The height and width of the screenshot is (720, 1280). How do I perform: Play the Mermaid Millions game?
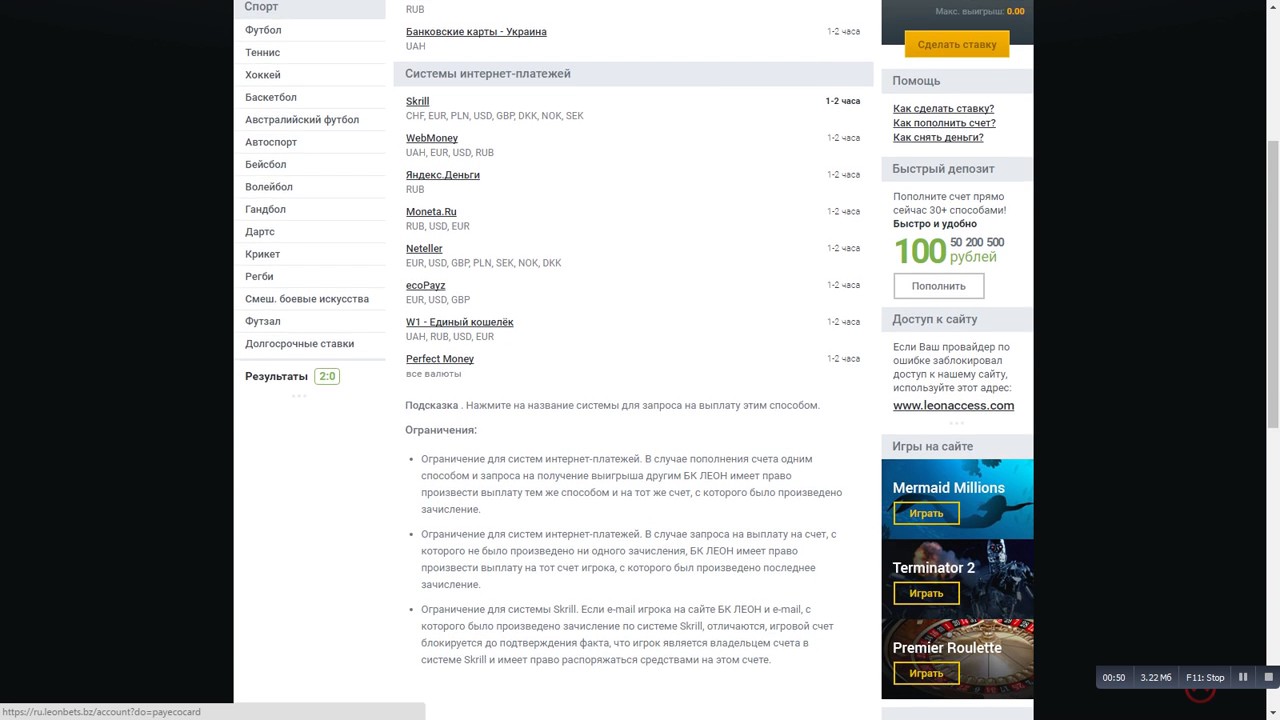(926, 513)
